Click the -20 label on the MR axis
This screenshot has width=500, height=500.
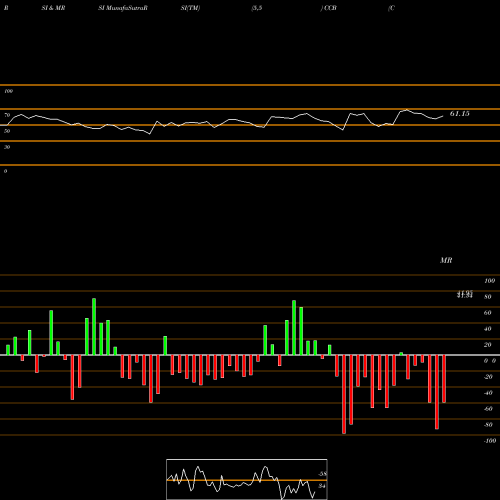click(488, 377)
